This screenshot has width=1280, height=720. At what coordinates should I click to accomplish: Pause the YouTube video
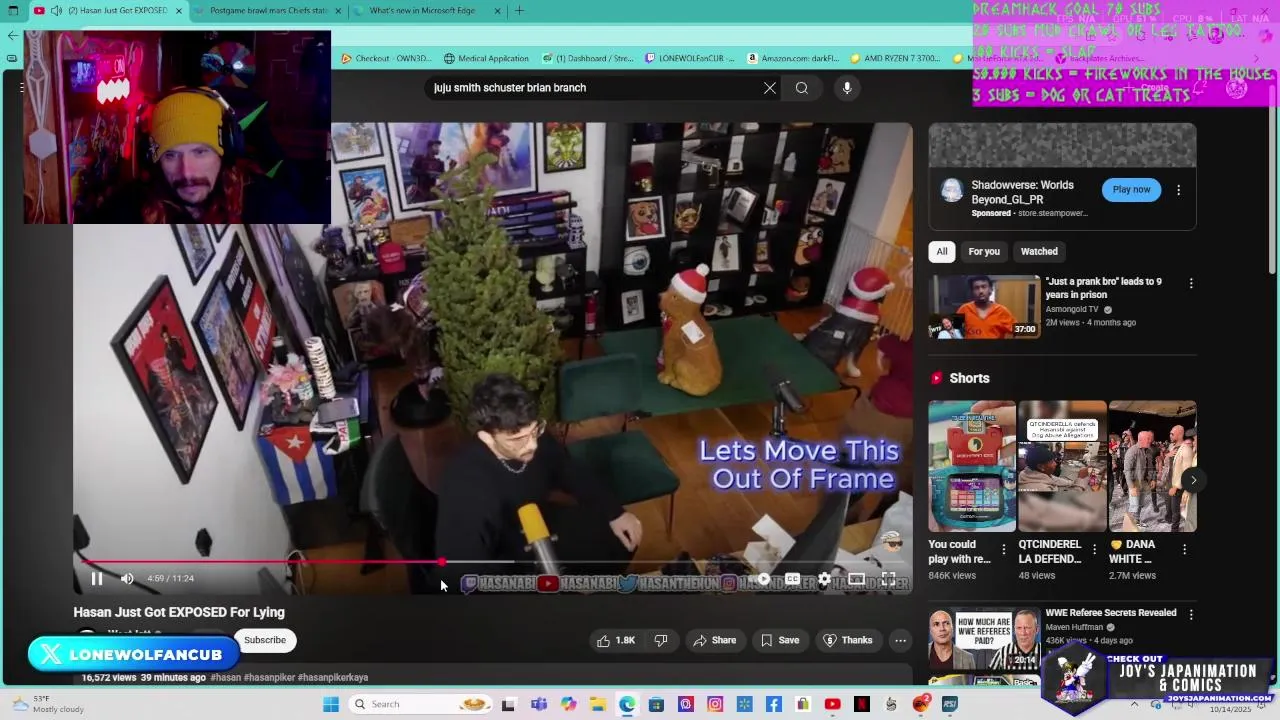click(x=97, y=578)
